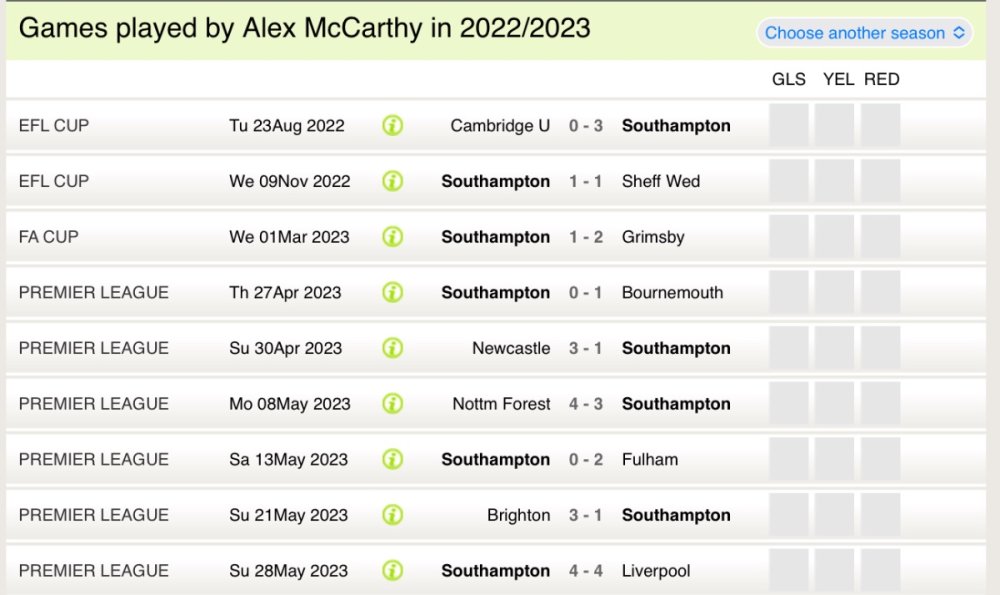Click the Cambridge U team link
The image size is (1000, 595).
(x=500, y=126)
